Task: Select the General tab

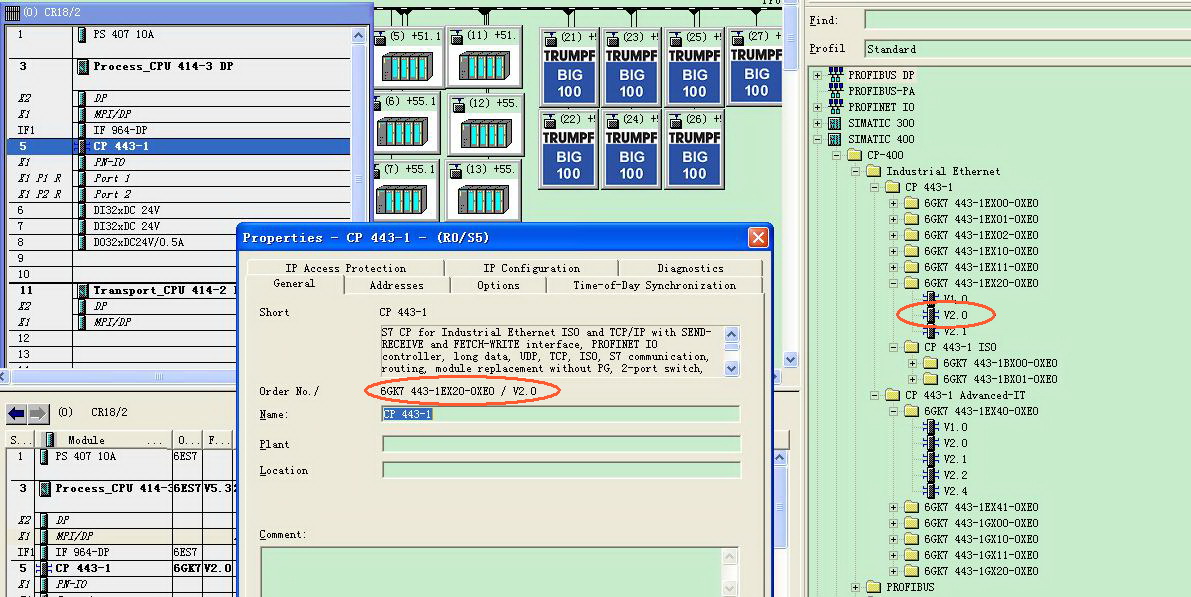Action: click(x=294, y=283)
